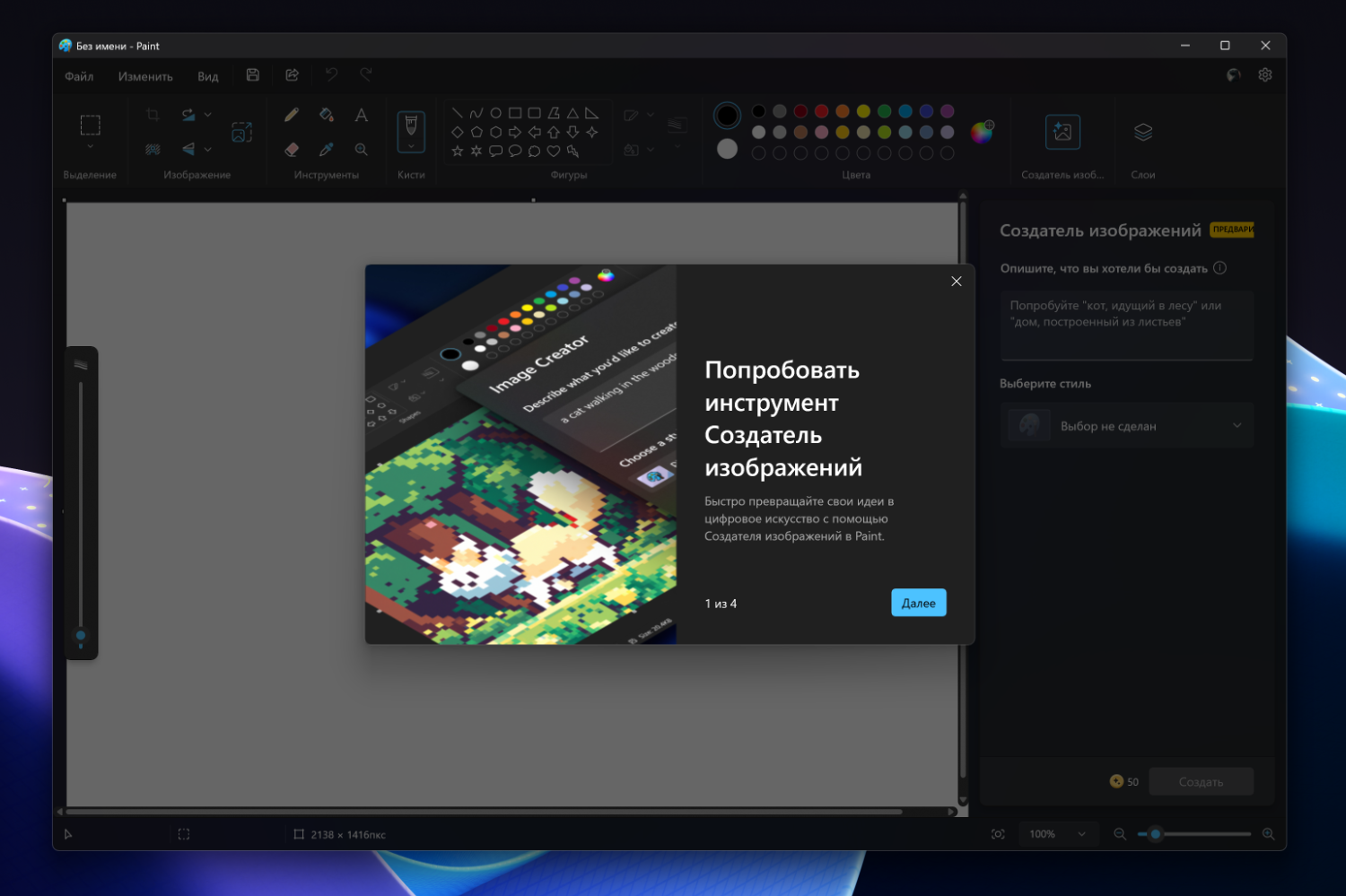Click the canvas size "2138 × 1416пкс" text

point(348,835)
